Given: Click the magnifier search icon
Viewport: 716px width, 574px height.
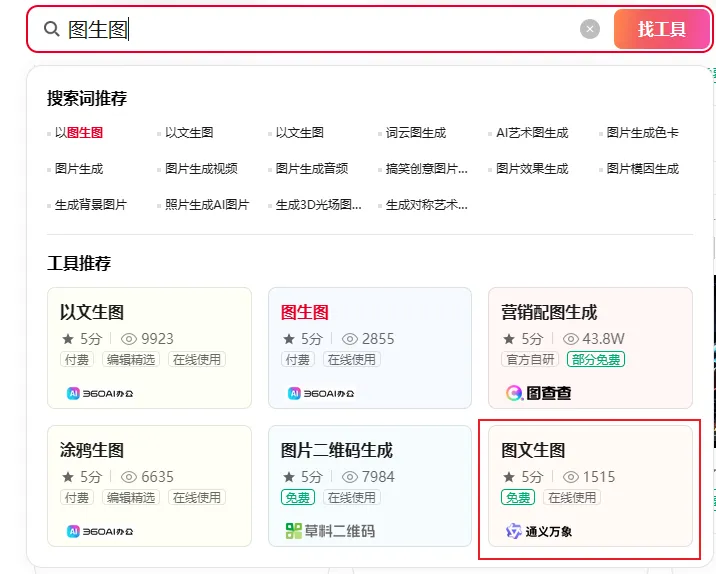Looking at the screenshot, I should tap(52, 29).
